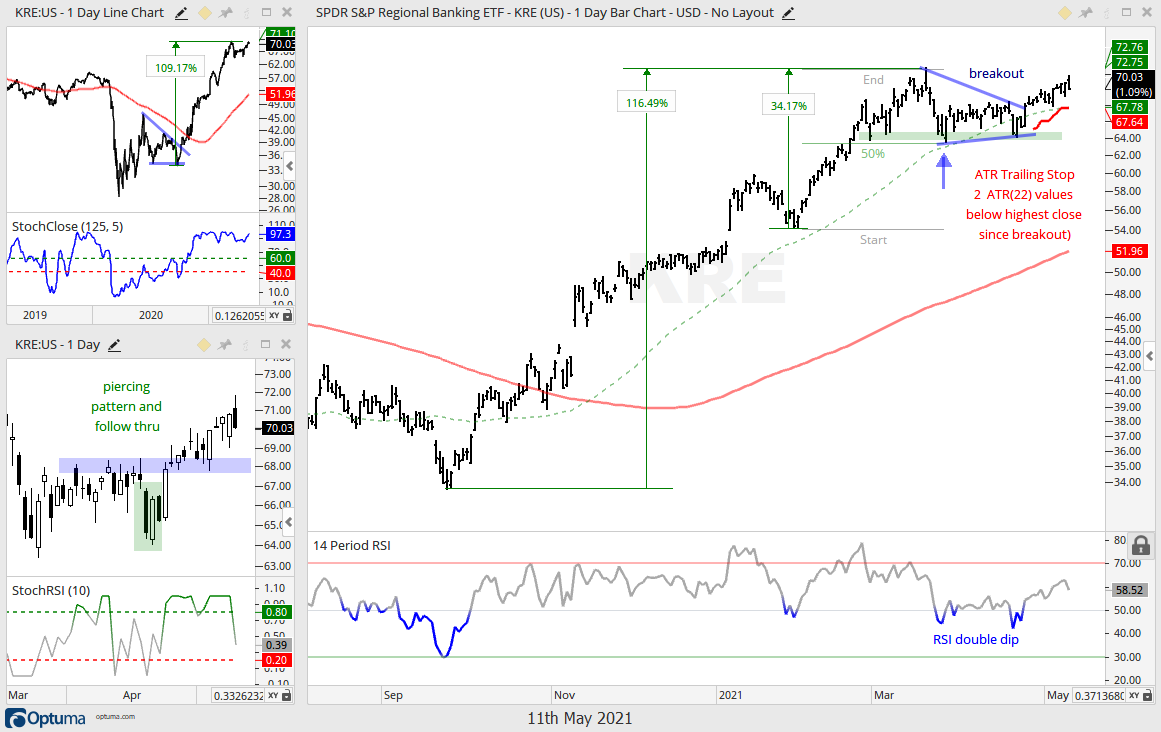The height and width of the screenshot is (732, 1161).
Task: Click XY scaling button in main bar chart
Action: point(1134,696)
